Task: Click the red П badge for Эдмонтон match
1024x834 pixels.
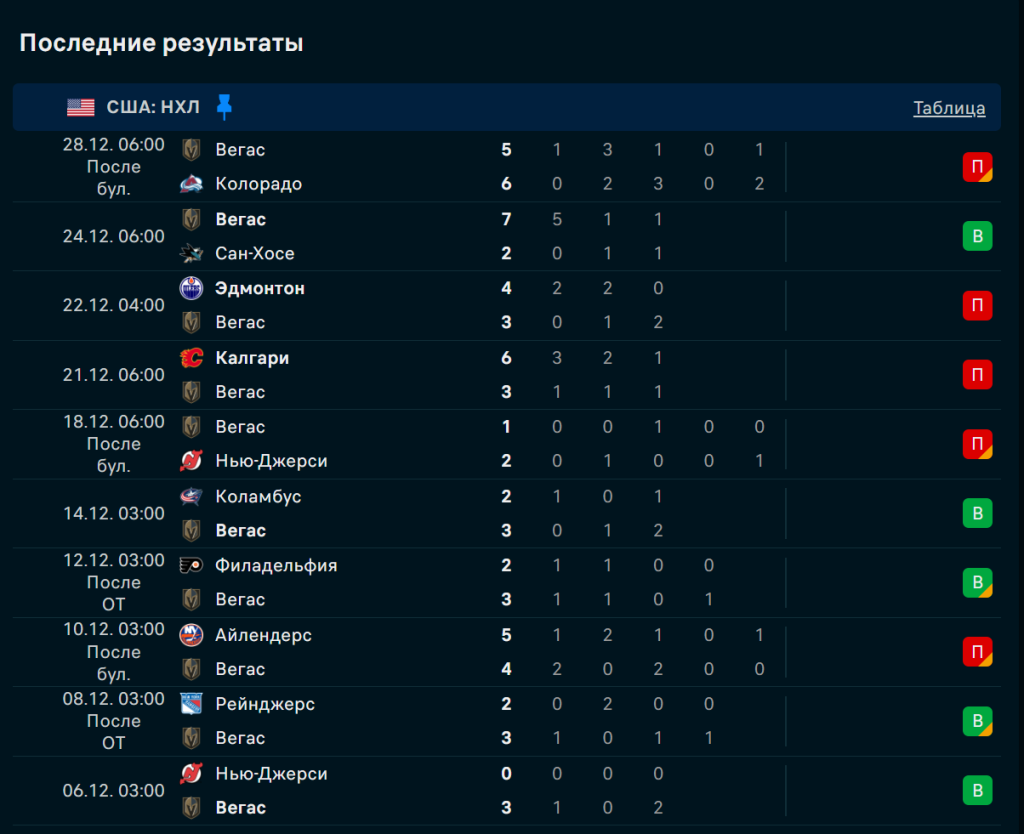Action: 977,305
